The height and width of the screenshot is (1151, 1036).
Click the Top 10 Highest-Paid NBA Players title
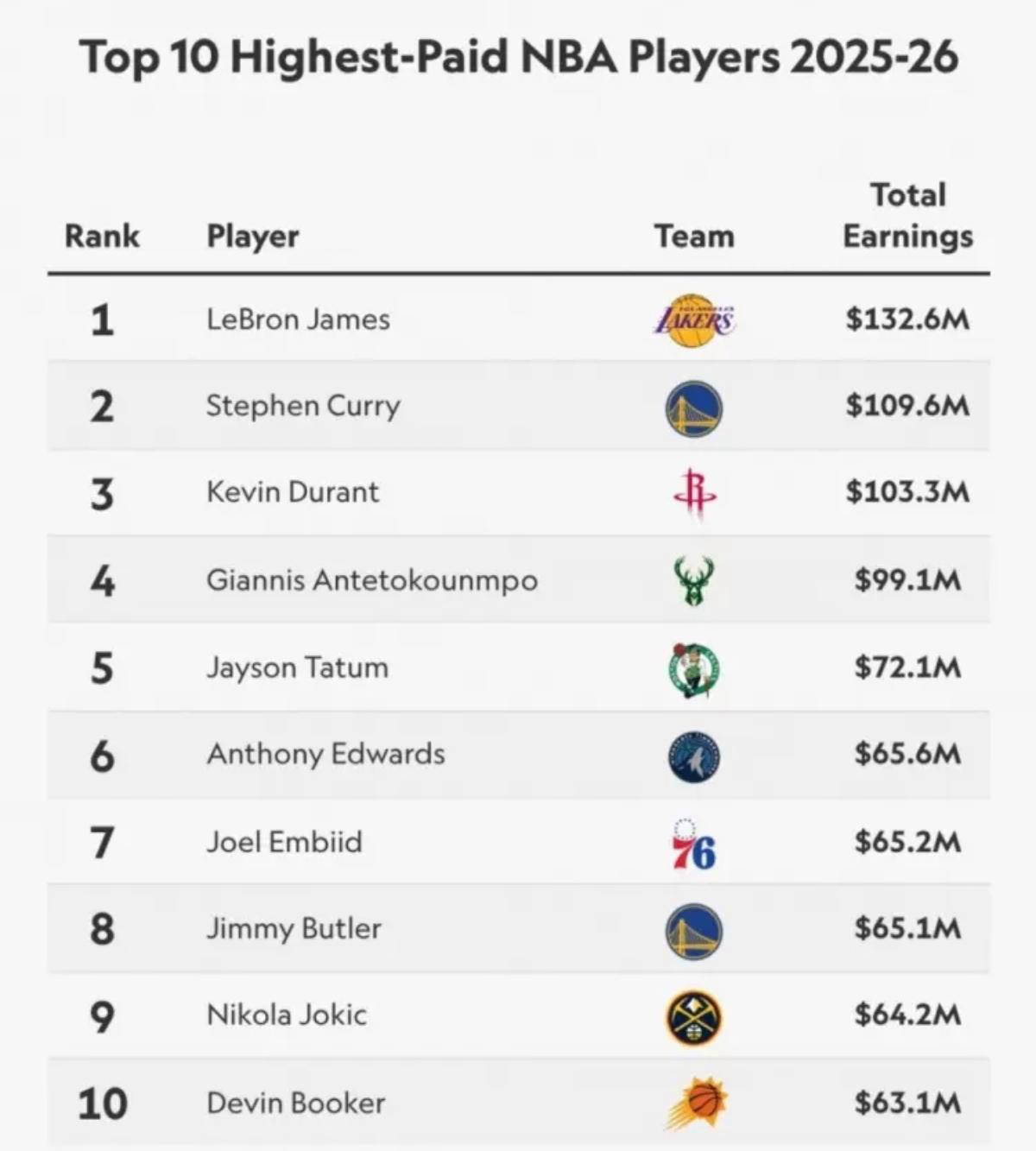tap(518, 57)
